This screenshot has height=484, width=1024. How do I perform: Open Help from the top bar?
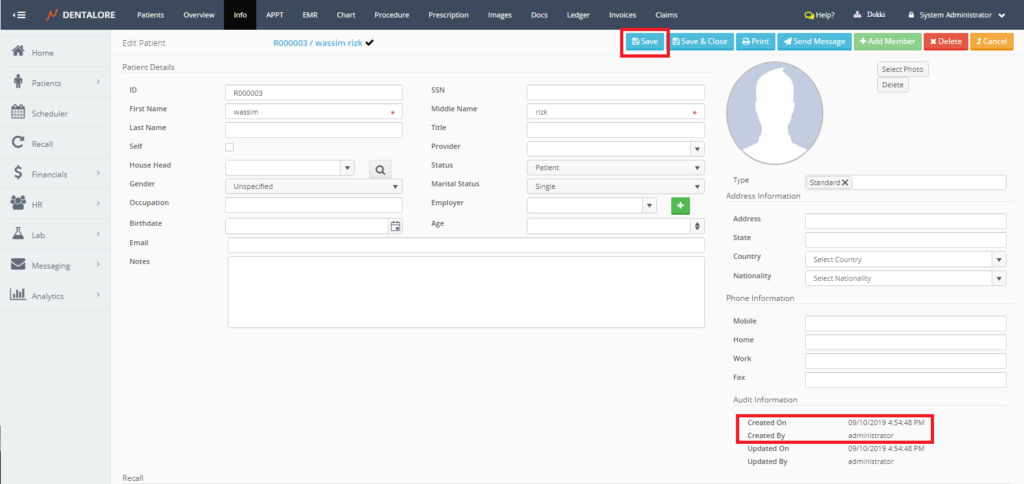(819, 15)
